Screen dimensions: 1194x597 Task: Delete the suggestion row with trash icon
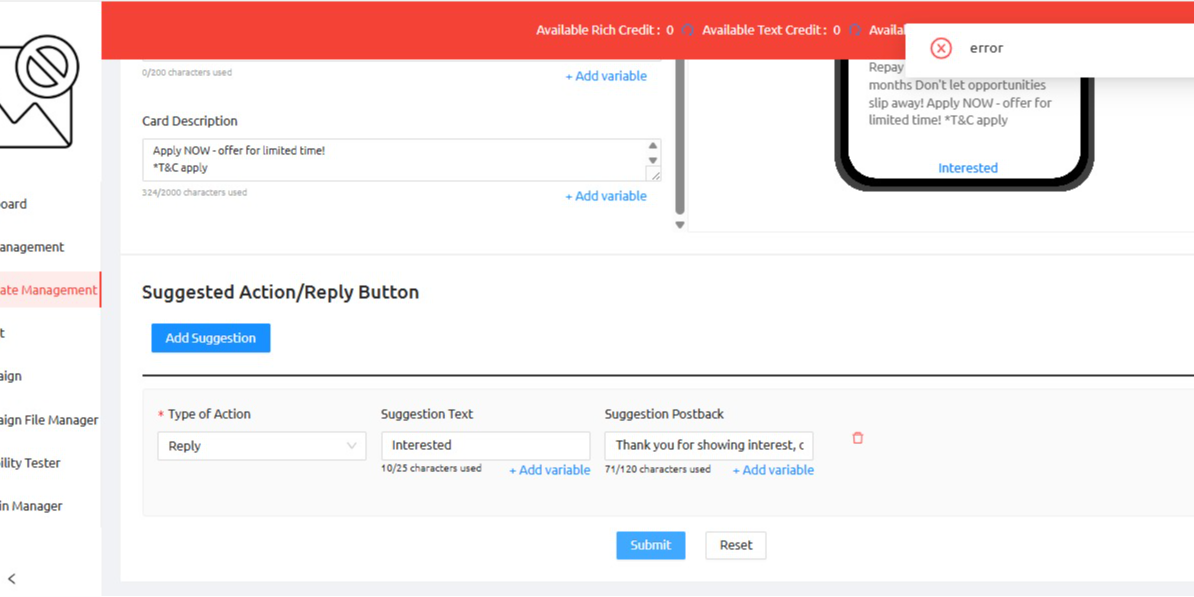click(x=857, y=438)
